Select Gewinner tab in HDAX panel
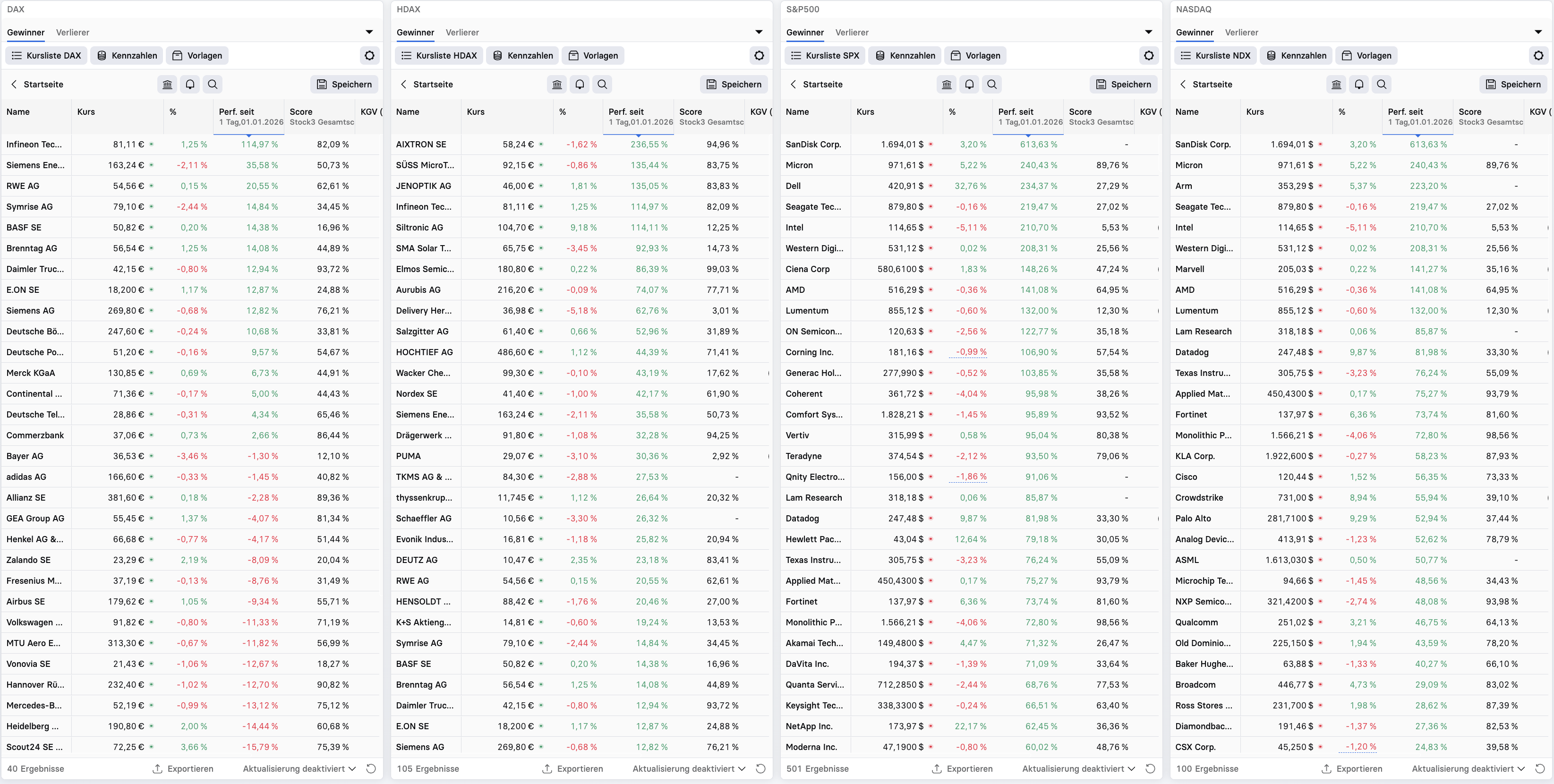 pyautogui.click(x=415, y=33)
